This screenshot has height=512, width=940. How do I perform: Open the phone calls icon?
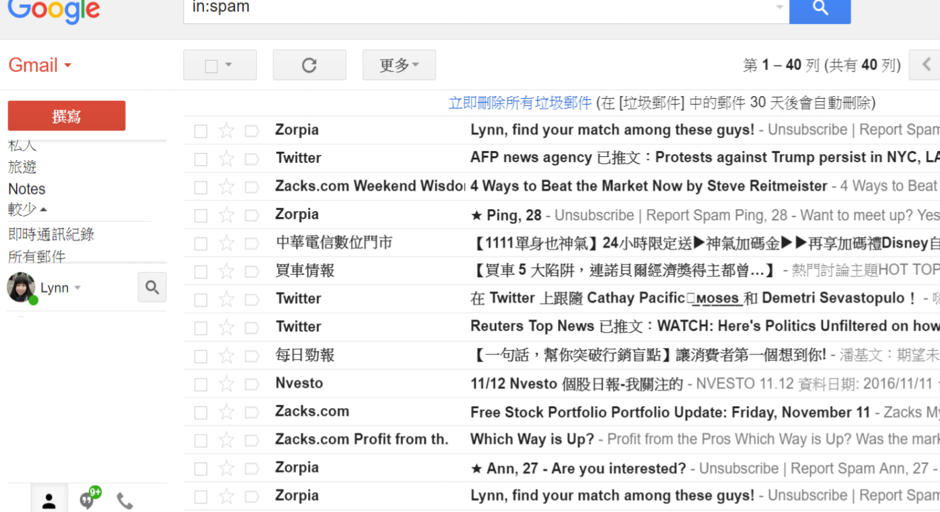coord(125,501)
